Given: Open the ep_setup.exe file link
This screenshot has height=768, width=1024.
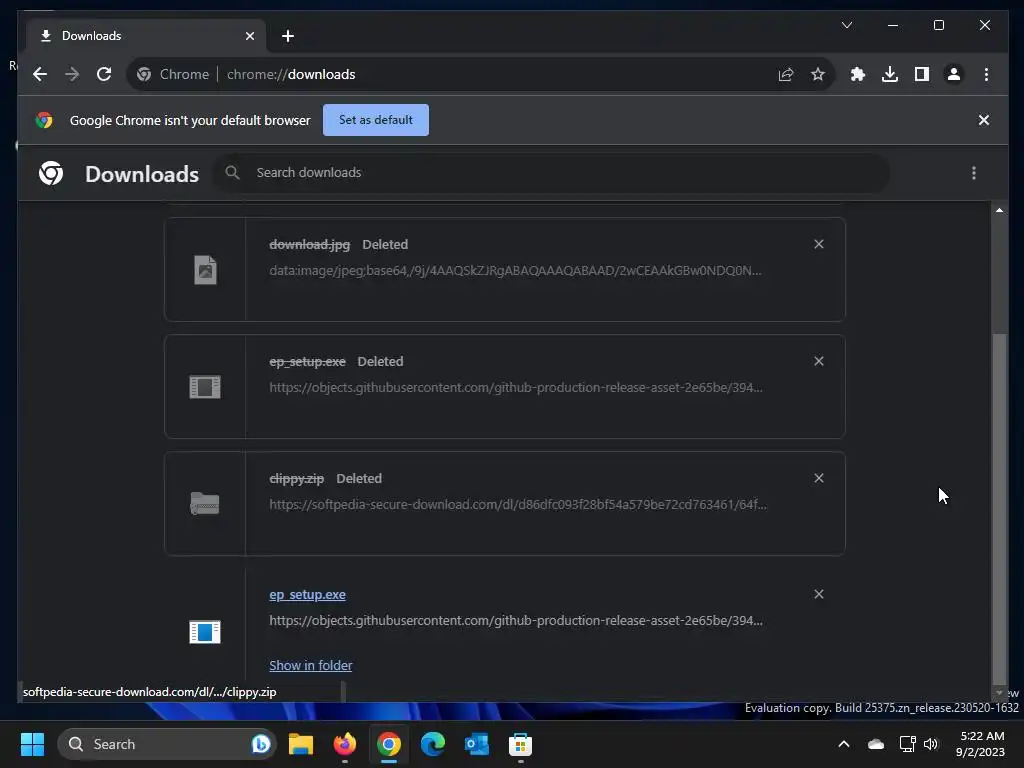Looking at the screenshot, I should pos(308,595).
